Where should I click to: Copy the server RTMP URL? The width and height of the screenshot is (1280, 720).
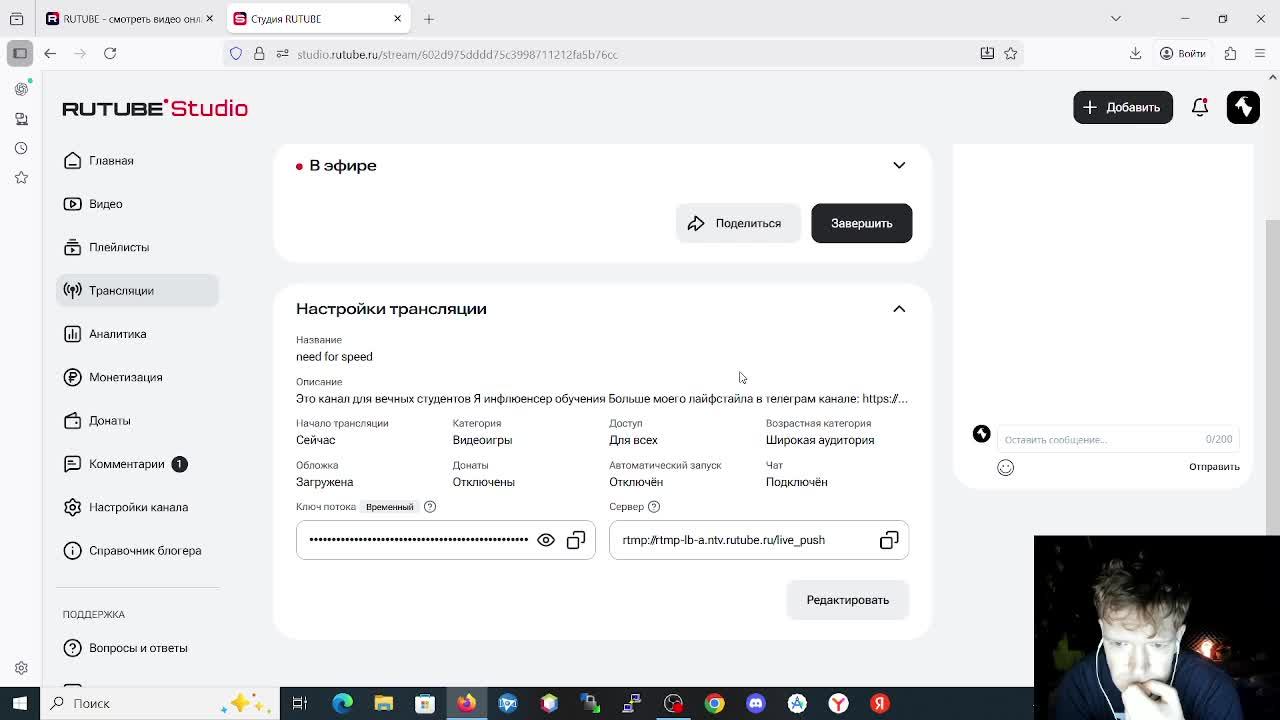(889, 540)
